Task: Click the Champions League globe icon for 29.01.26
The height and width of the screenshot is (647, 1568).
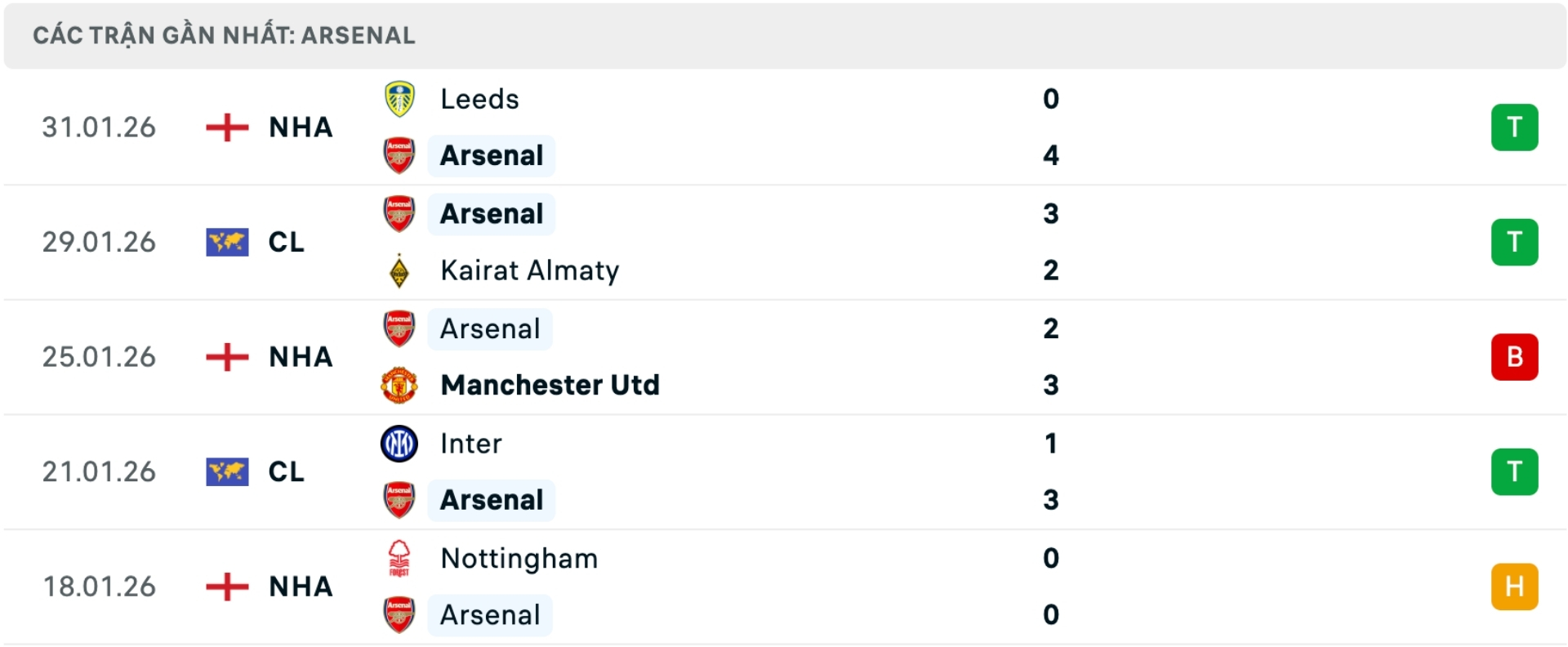Action: pyautogui.click(x=226, y=242)
